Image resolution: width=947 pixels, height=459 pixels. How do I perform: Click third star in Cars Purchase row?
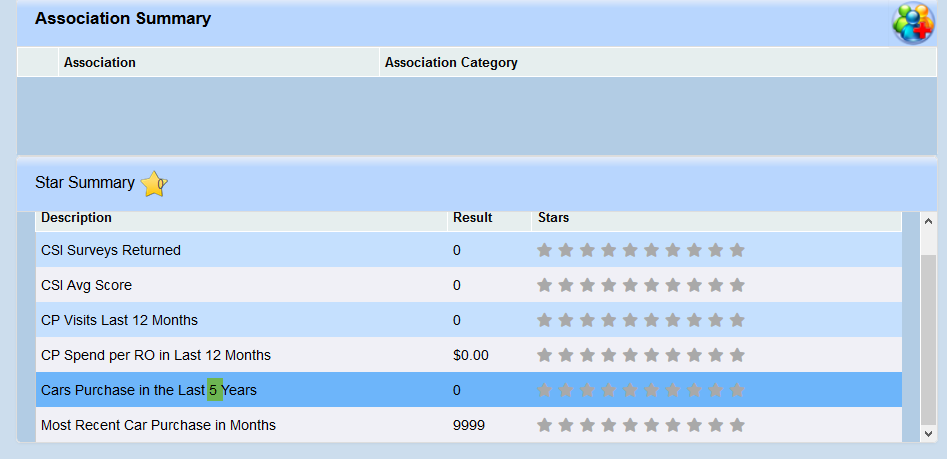588,390
